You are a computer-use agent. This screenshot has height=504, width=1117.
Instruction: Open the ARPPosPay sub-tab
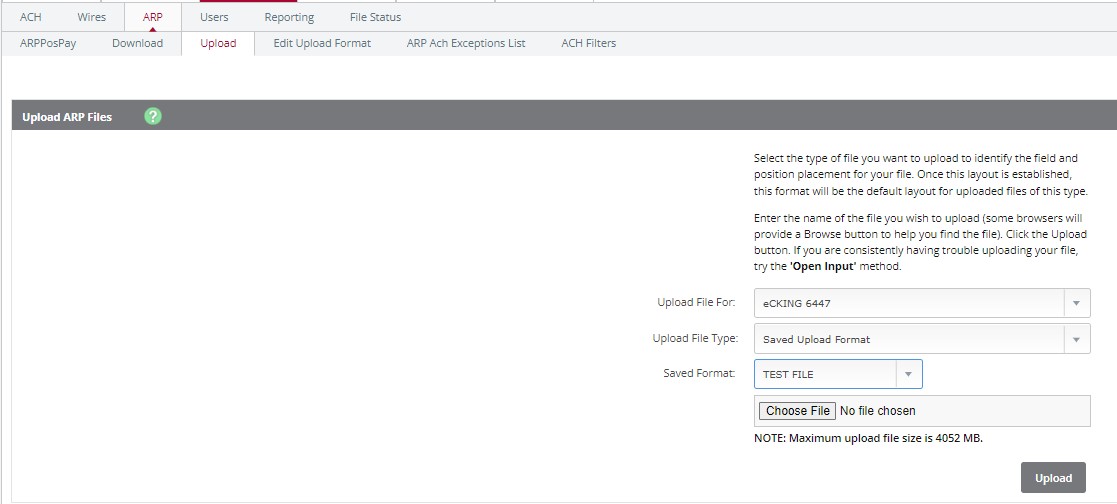[x=48, y=43]
